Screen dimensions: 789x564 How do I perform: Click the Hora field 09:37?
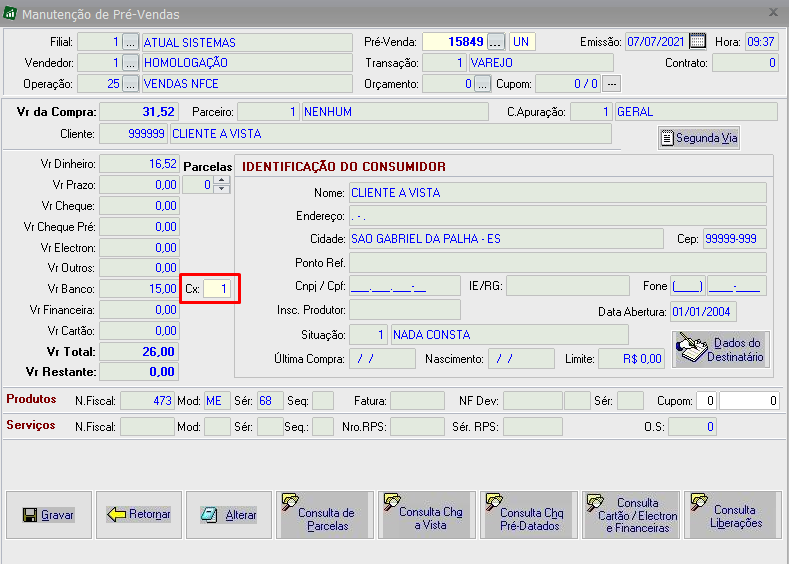pos(761,42)
